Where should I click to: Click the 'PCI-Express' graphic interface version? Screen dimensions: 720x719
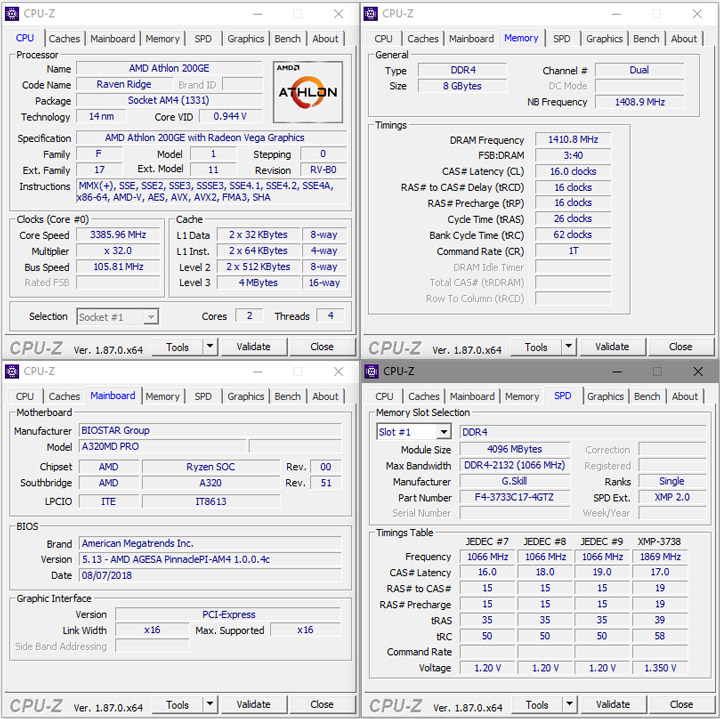pyautogui.click(x=228, y=615)
